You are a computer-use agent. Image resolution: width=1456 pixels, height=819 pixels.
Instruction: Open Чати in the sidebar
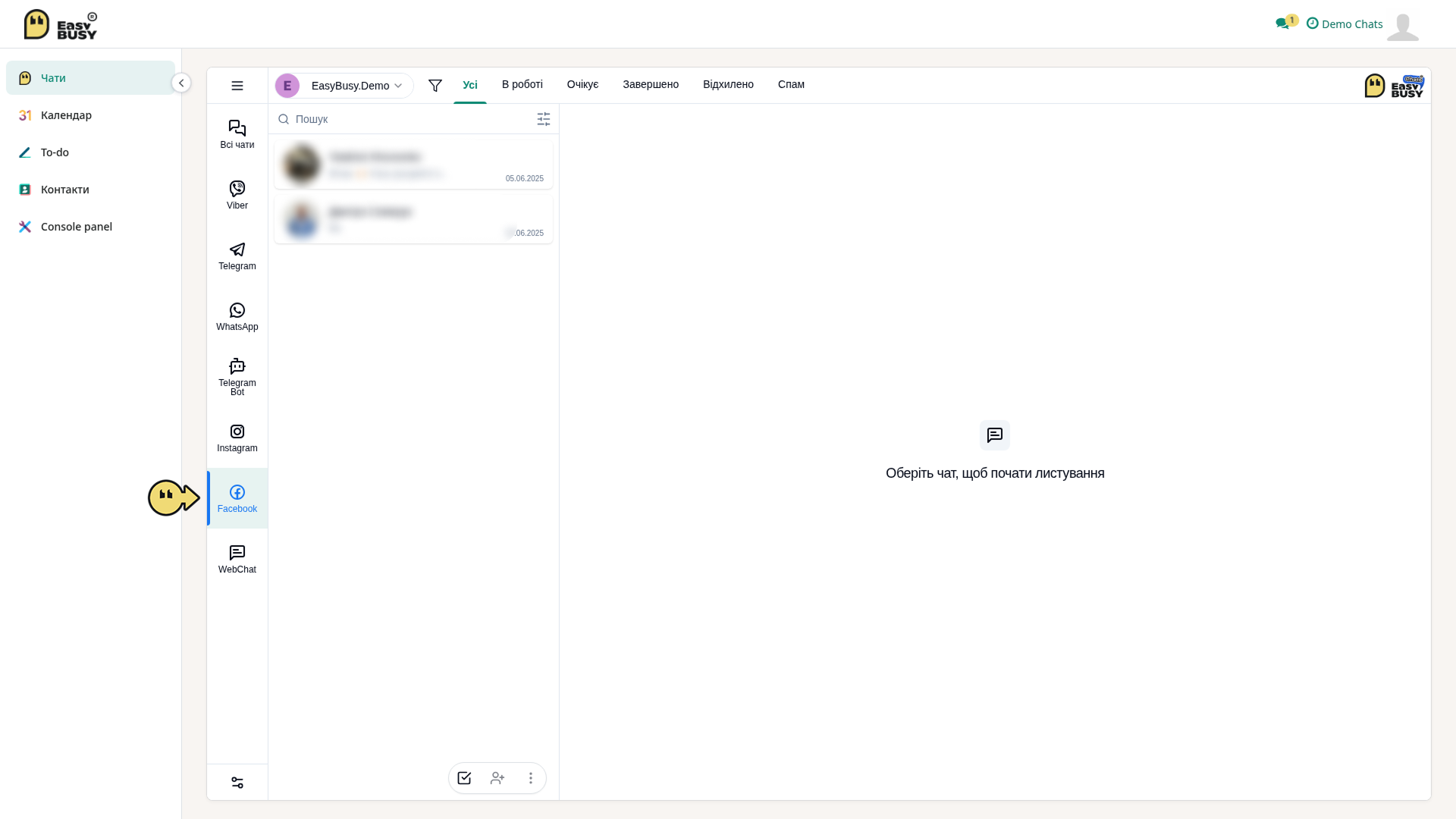tap(90, 78)
